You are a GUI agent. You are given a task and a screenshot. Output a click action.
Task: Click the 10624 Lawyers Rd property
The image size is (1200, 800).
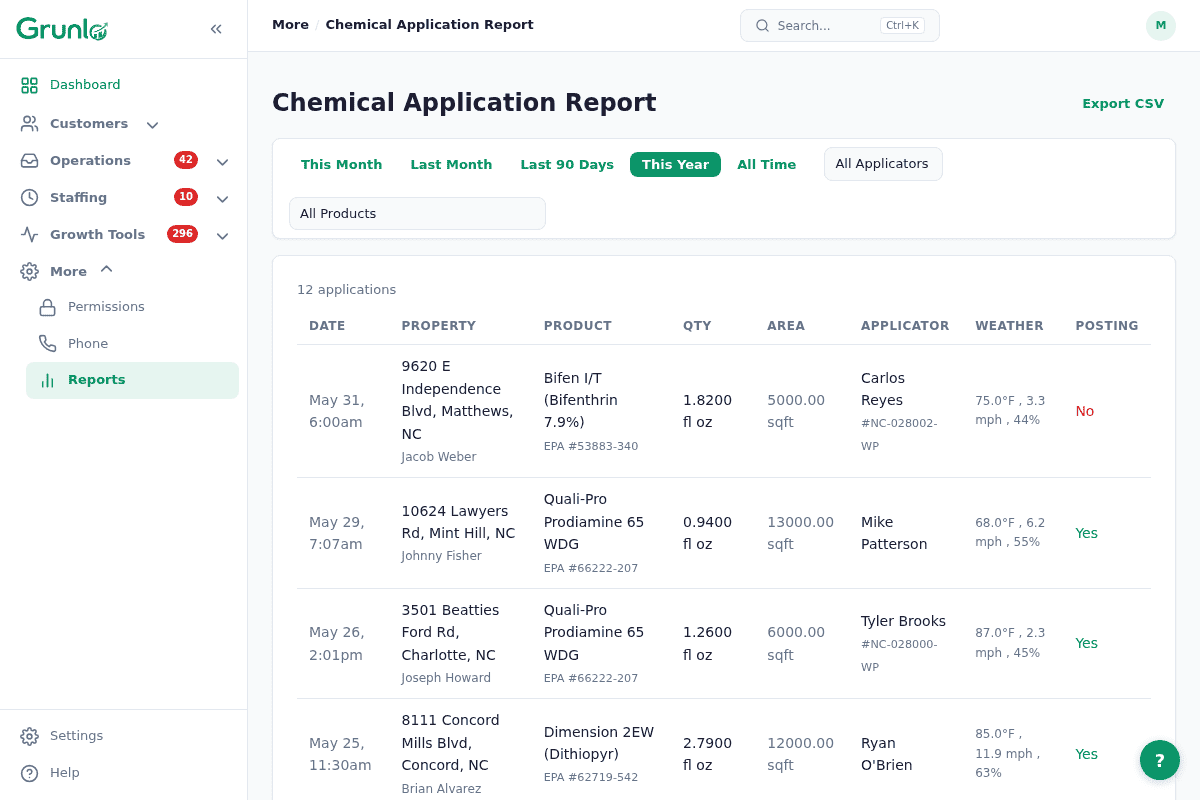459,522
